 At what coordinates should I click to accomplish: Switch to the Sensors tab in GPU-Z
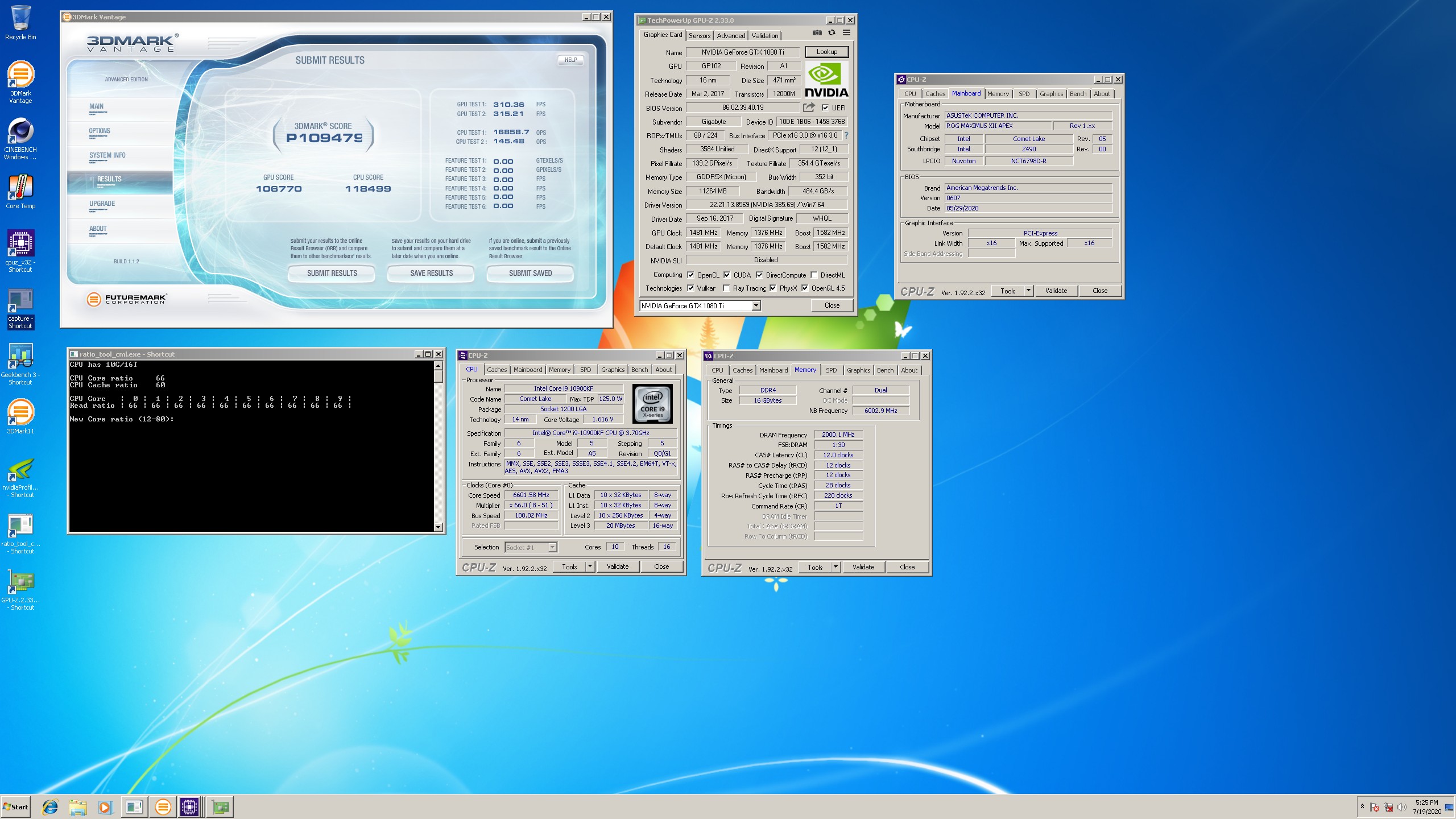700,35
